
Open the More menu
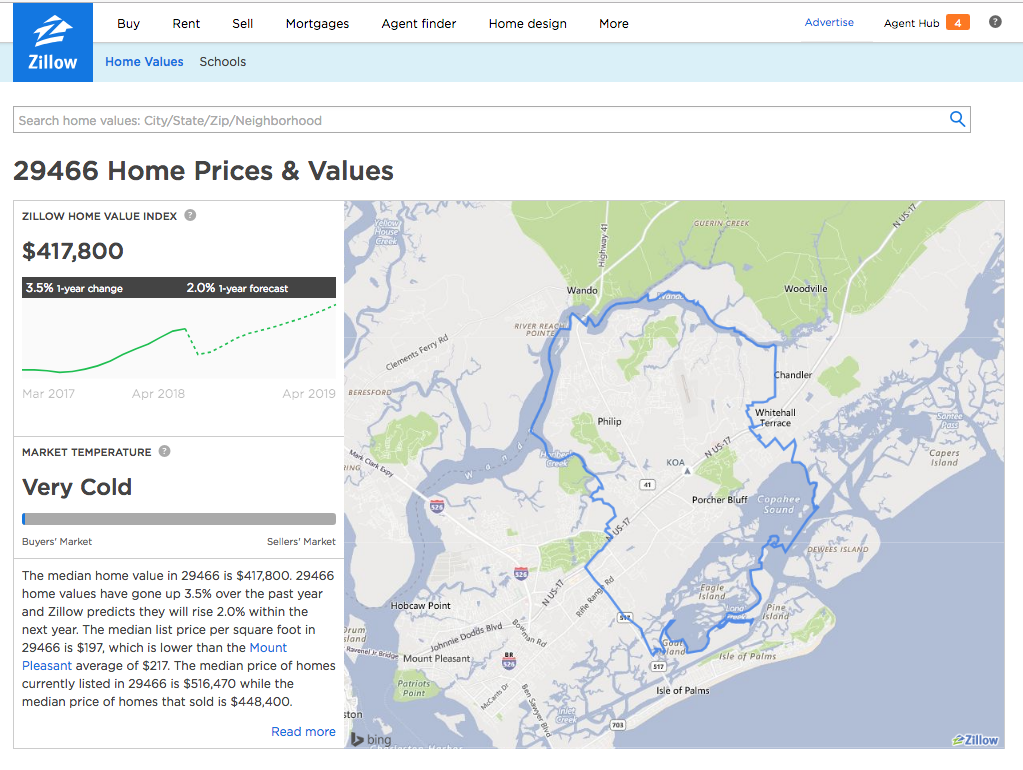[614, 23]
